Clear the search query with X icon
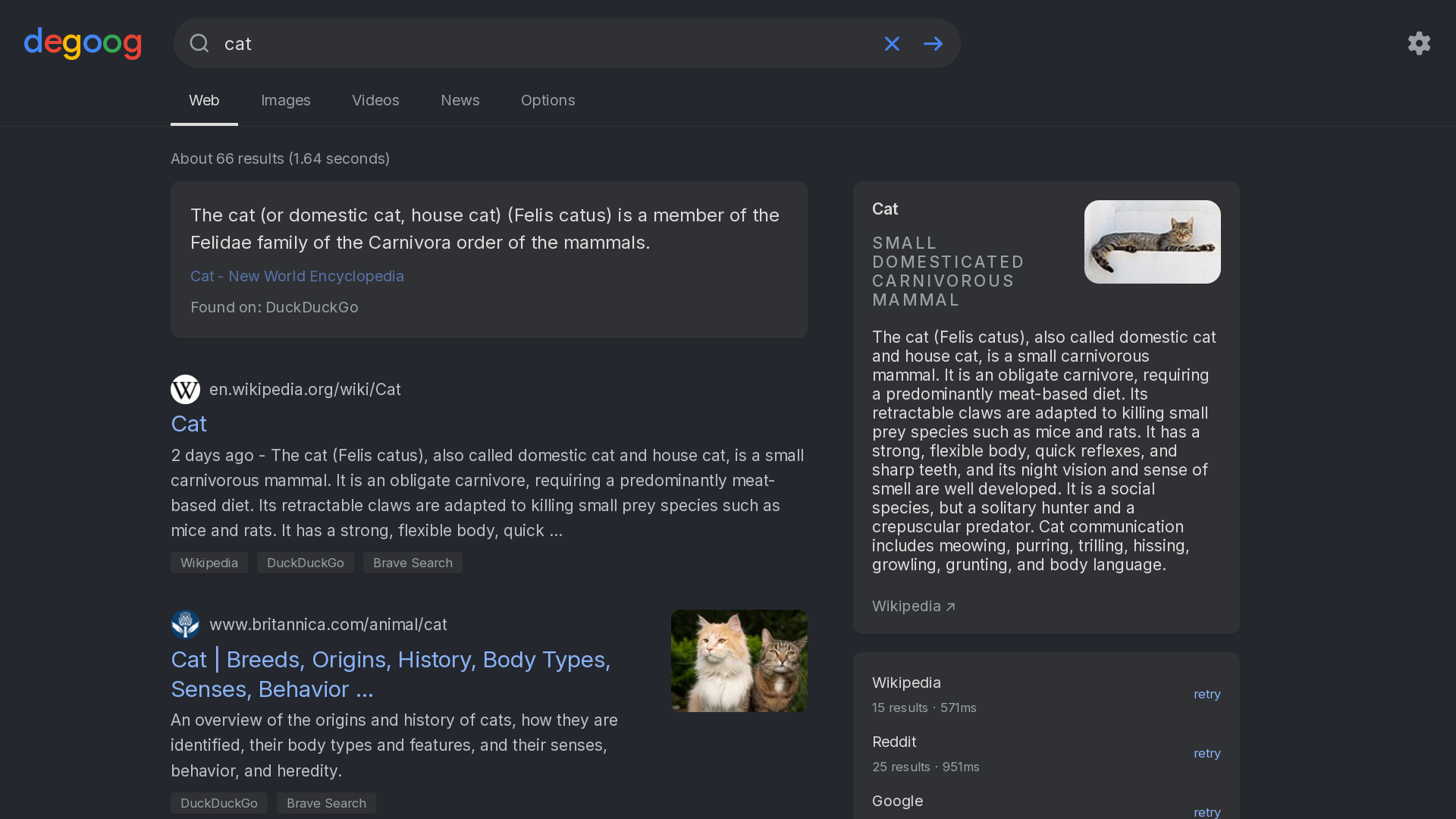The image size is (1456, 819). click(x=892, y=44)
